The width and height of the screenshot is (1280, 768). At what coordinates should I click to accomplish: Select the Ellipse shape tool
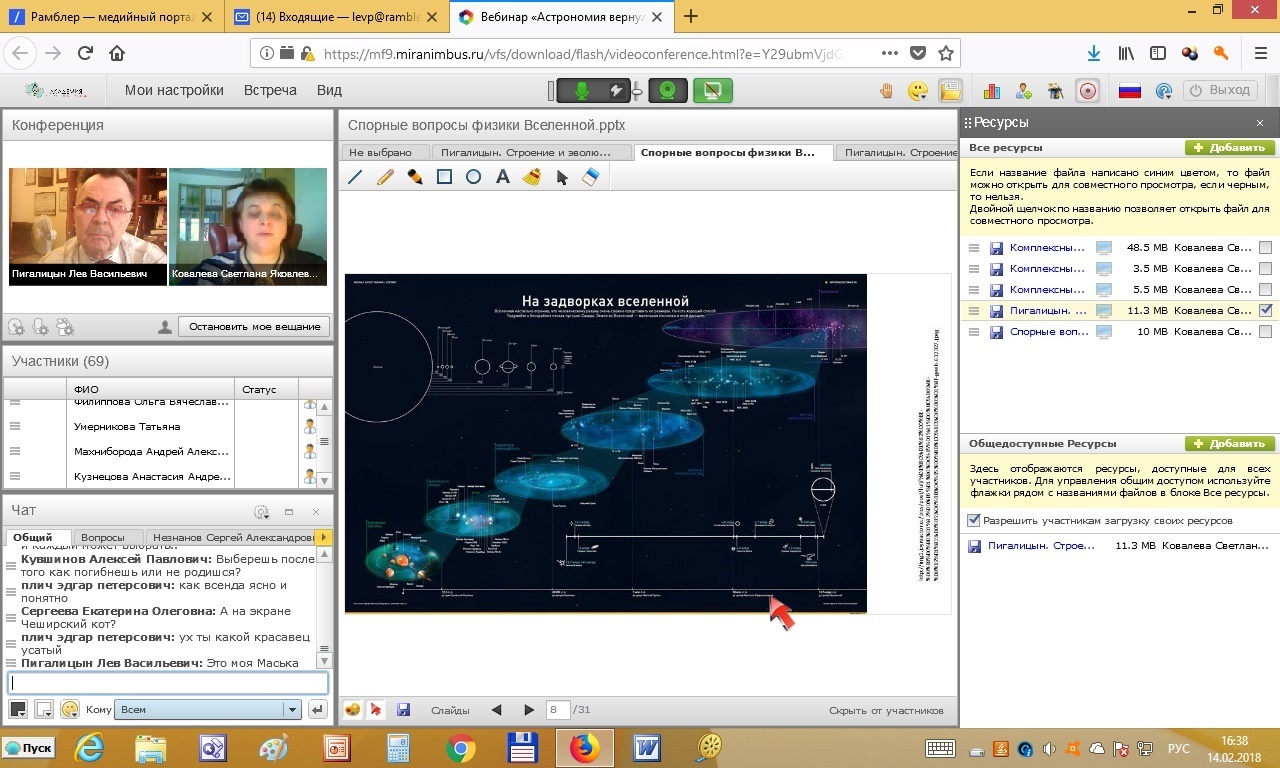pos(473,177)
